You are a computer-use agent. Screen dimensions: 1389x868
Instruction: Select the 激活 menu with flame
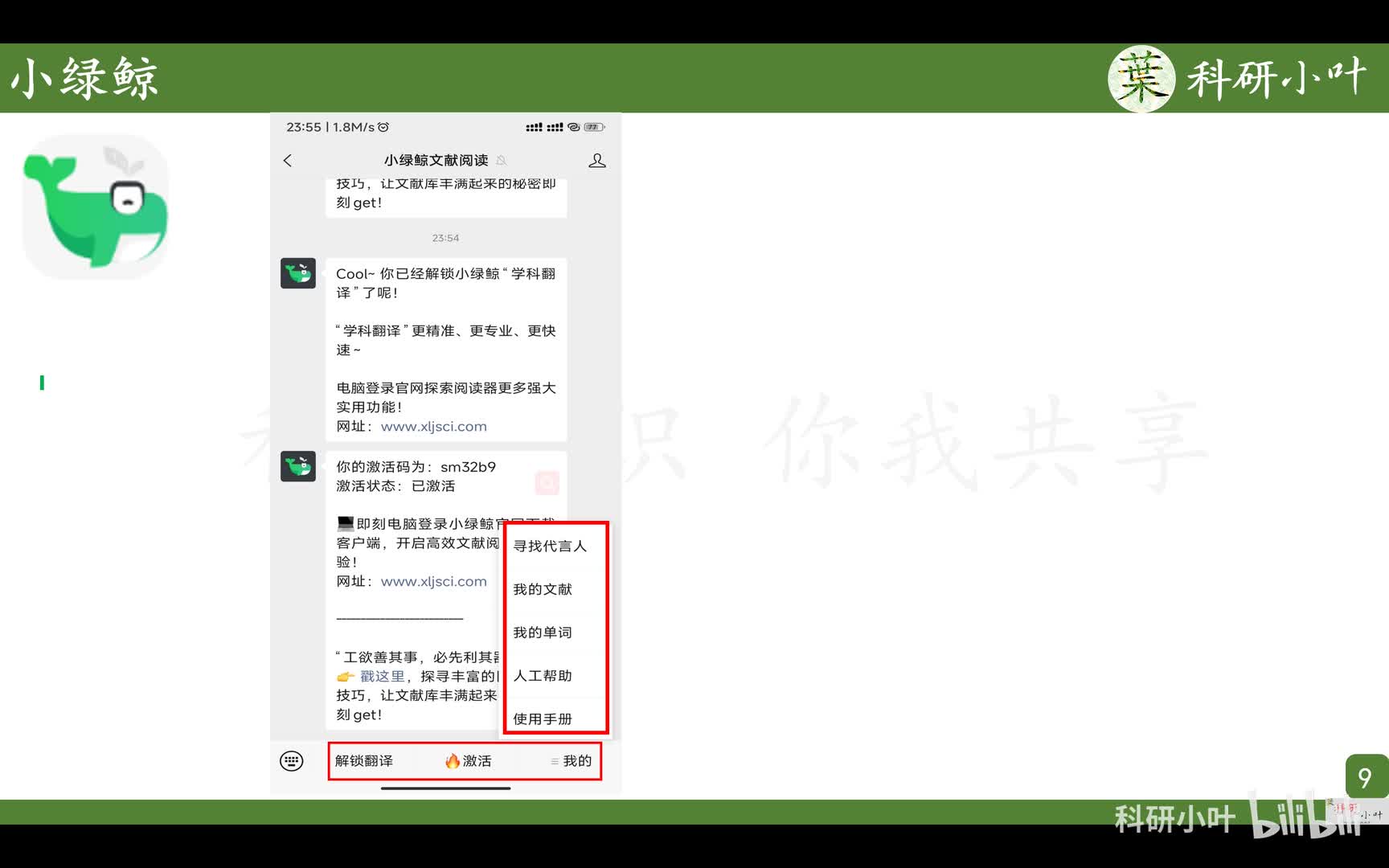(x=468, y=760)
